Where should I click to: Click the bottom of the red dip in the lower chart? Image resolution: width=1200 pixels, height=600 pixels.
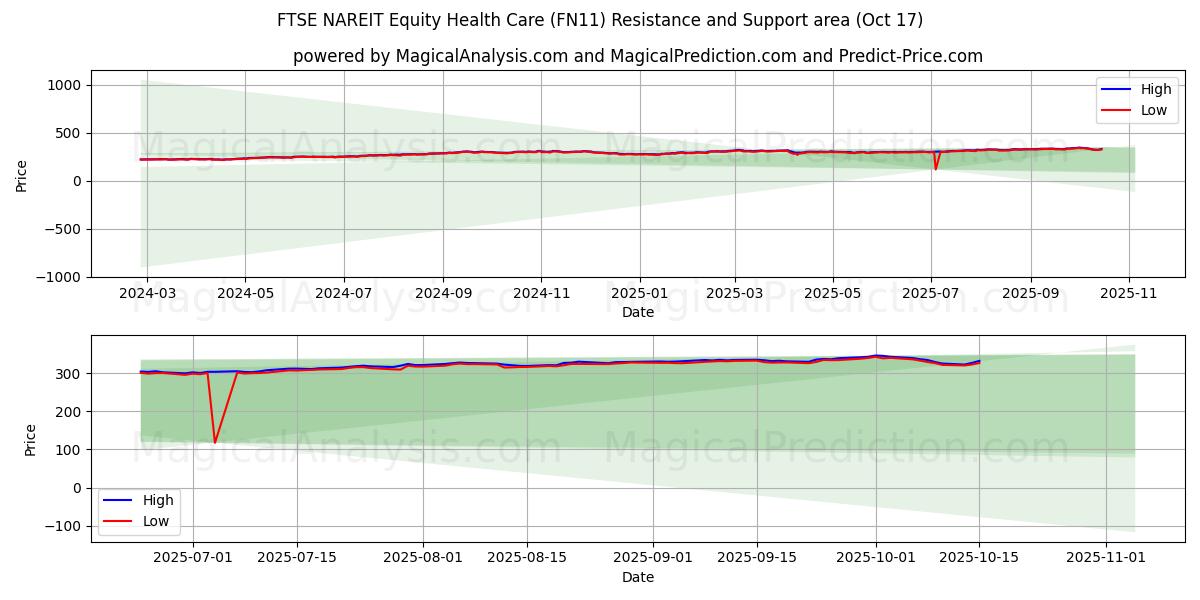[x=214, y=442]
